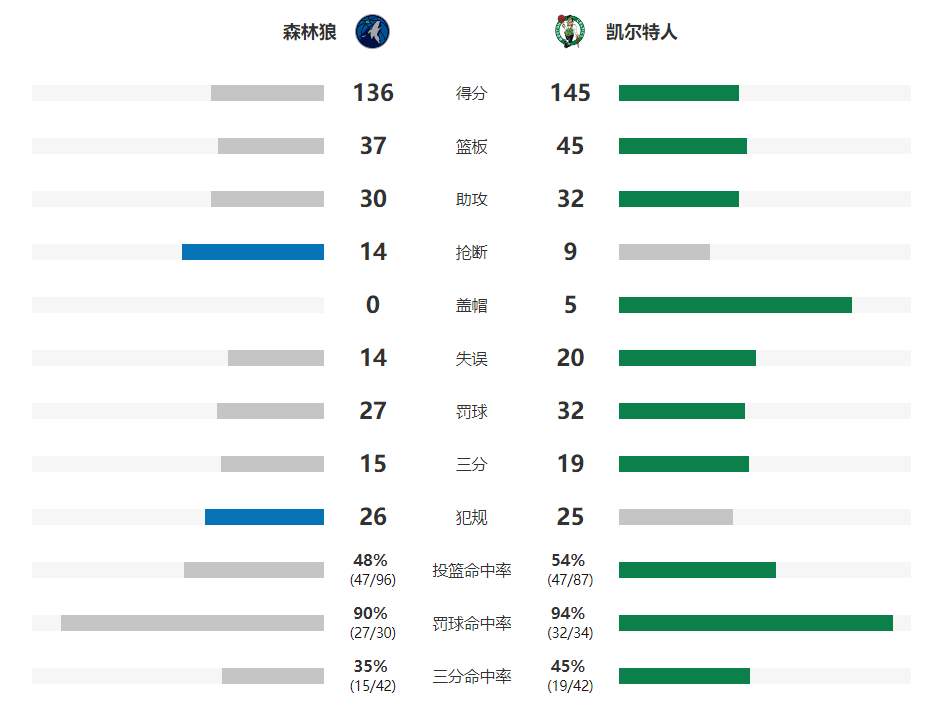Image resolution: width=938 pixels, height=707 pixels.
Task: Select the 得分 stat label
Action: pyautogui.click(x=471, y=93)
